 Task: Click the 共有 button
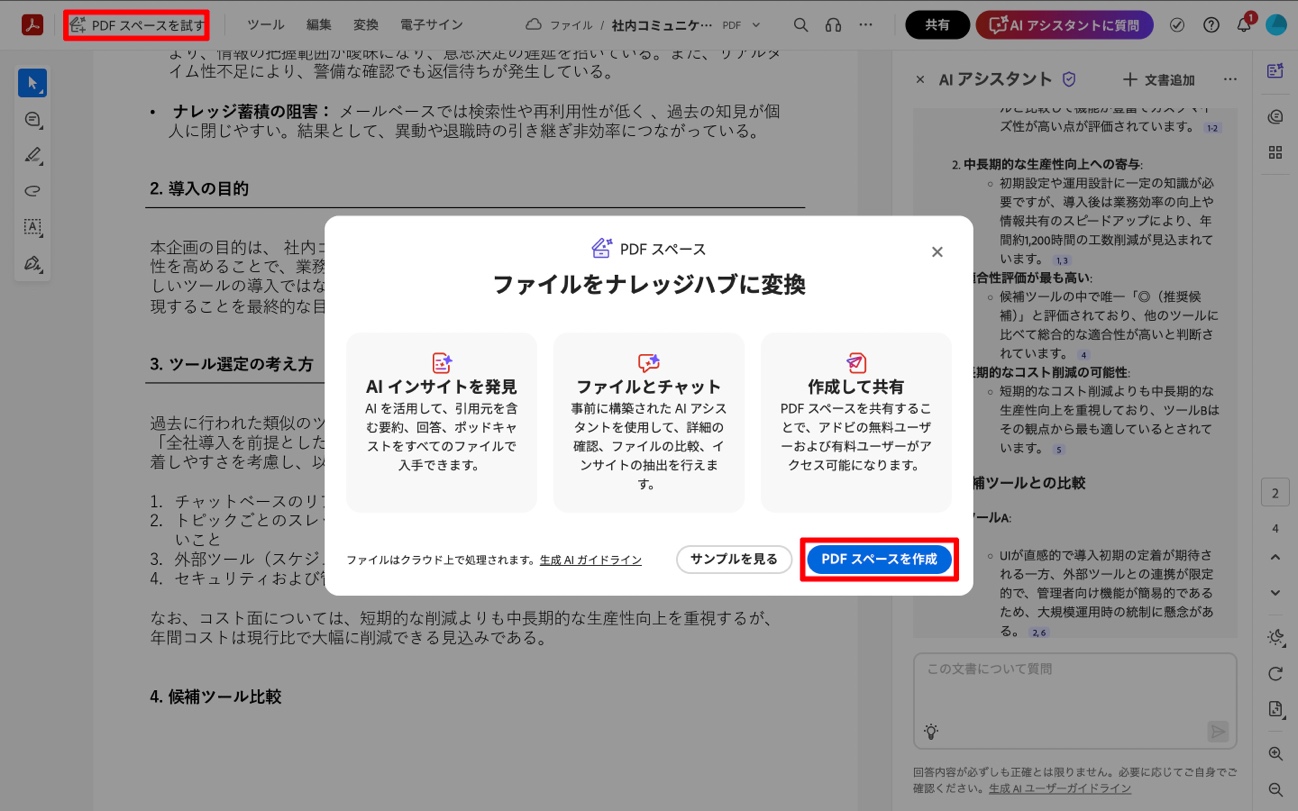[937, 25]
